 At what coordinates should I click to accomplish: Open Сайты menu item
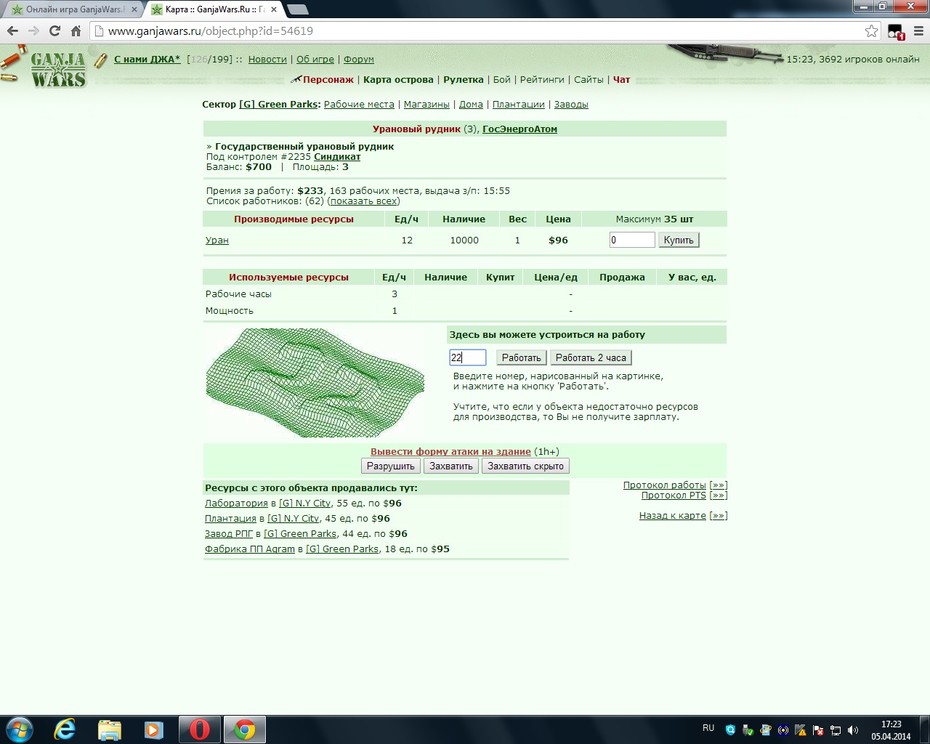coord(588,80)
